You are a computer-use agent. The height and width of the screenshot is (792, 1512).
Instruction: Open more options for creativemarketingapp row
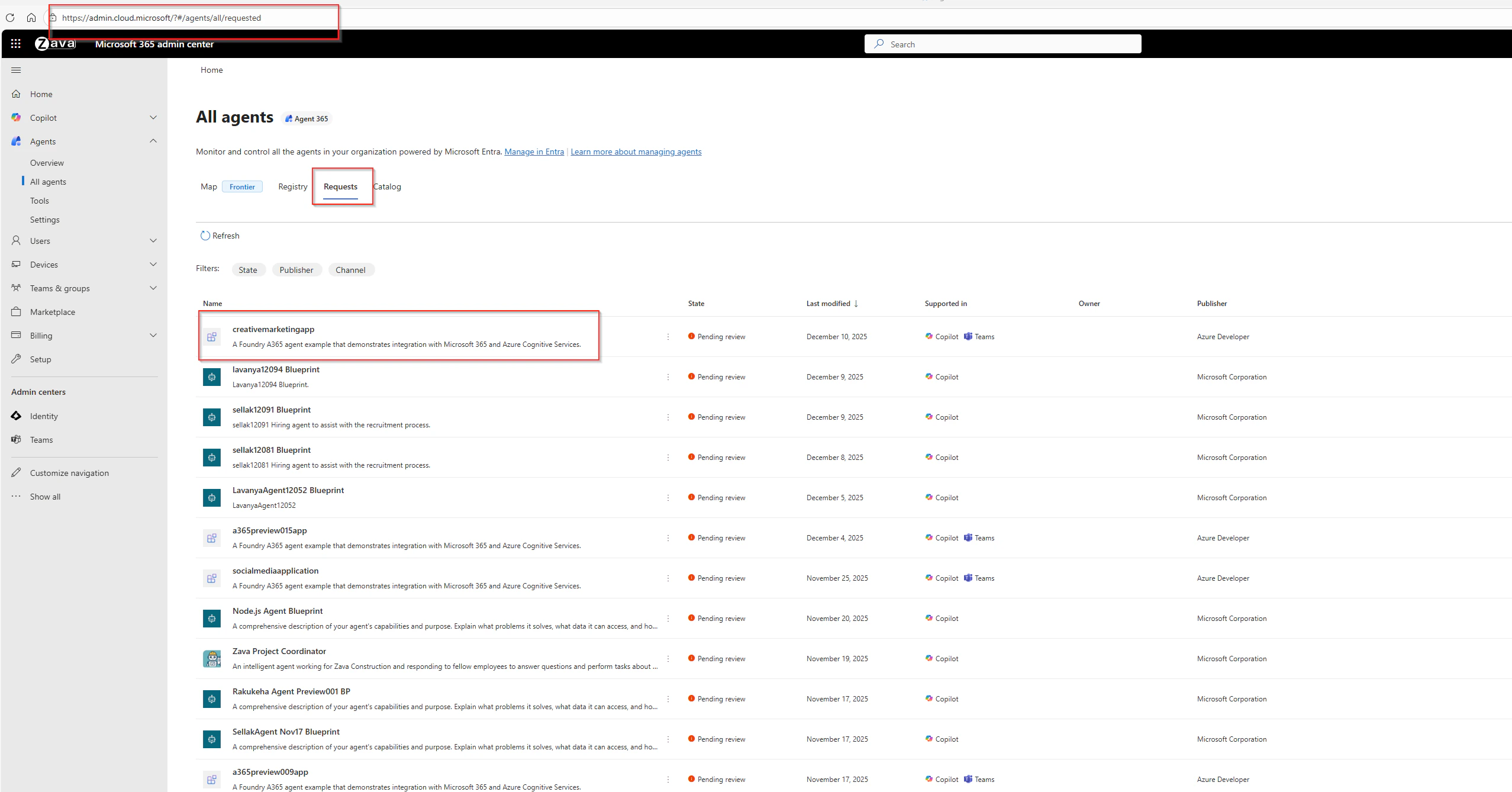tap(668, 337)
